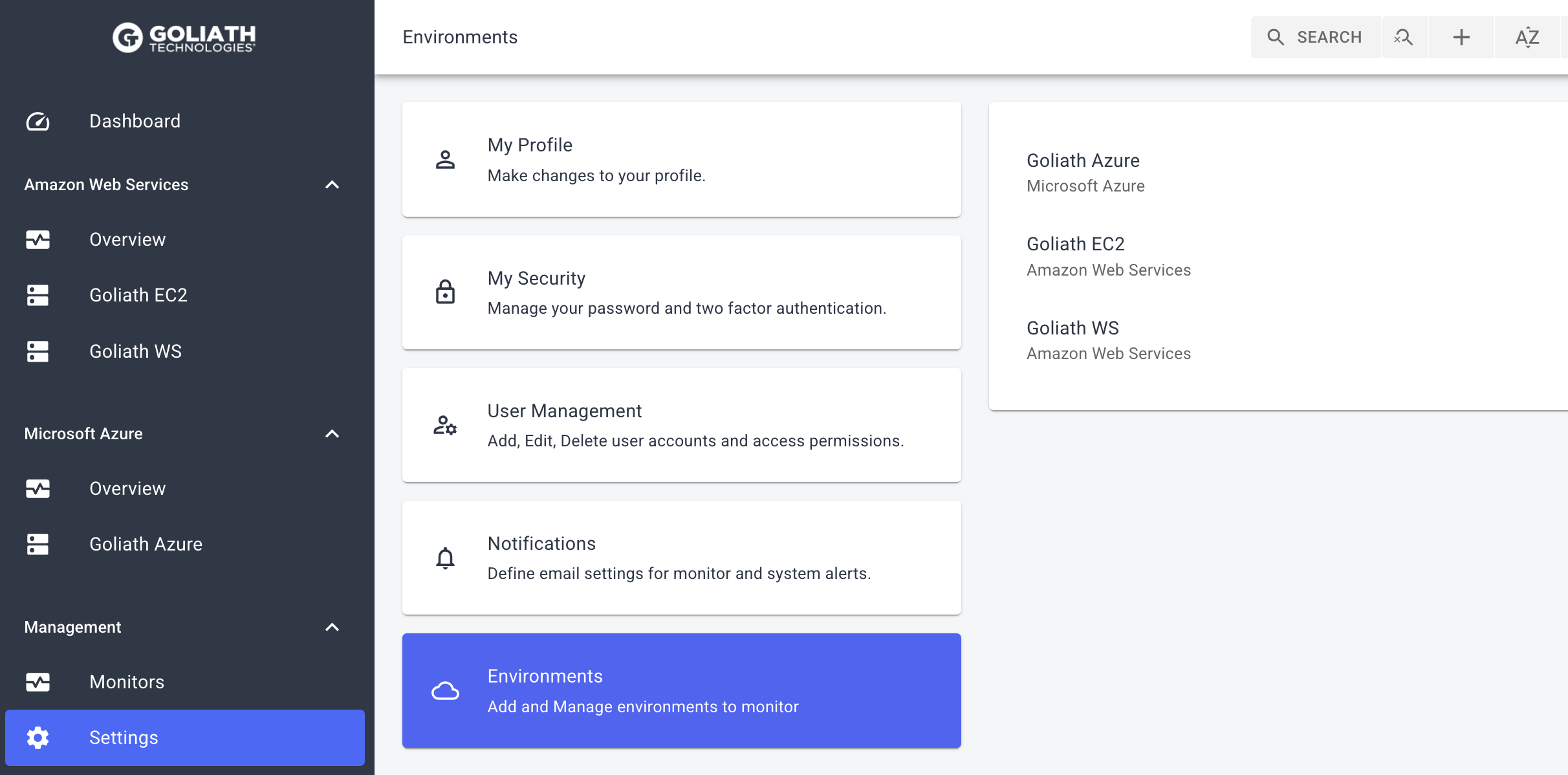Click 'Add and Manage environments to monitor' text

(x=643, y=706)
